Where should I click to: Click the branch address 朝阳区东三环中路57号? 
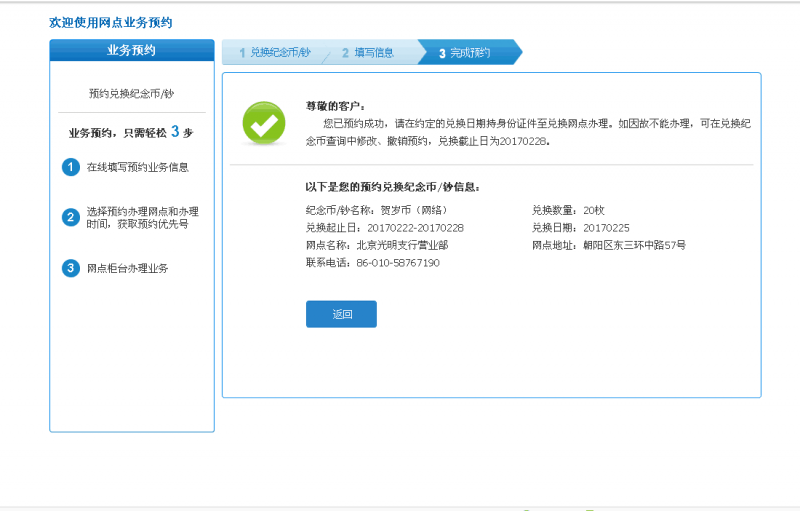634,245
